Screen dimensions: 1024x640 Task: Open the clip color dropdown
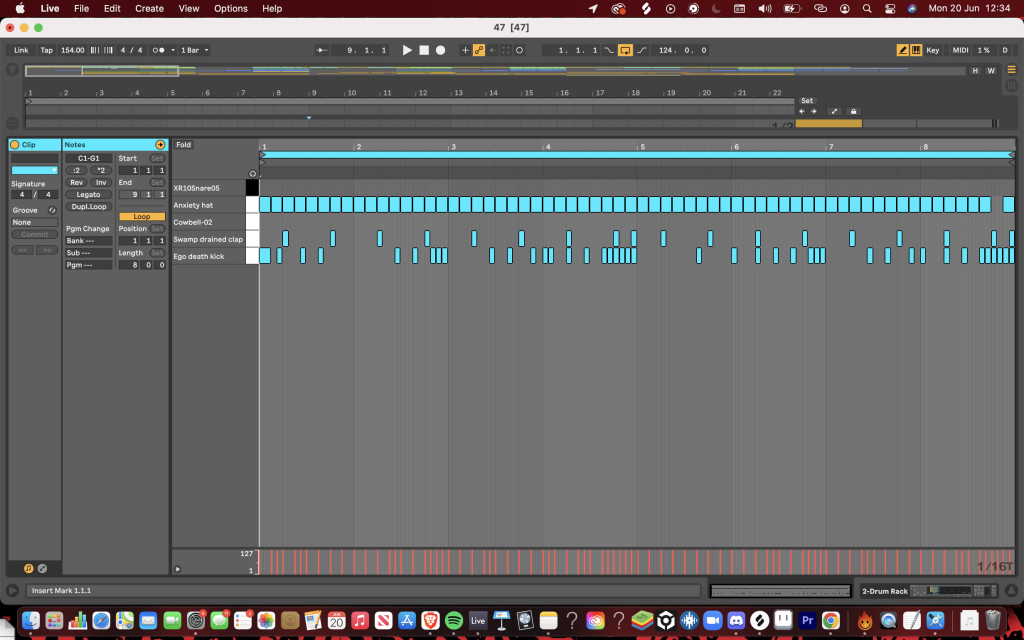(x=35, y=170)
